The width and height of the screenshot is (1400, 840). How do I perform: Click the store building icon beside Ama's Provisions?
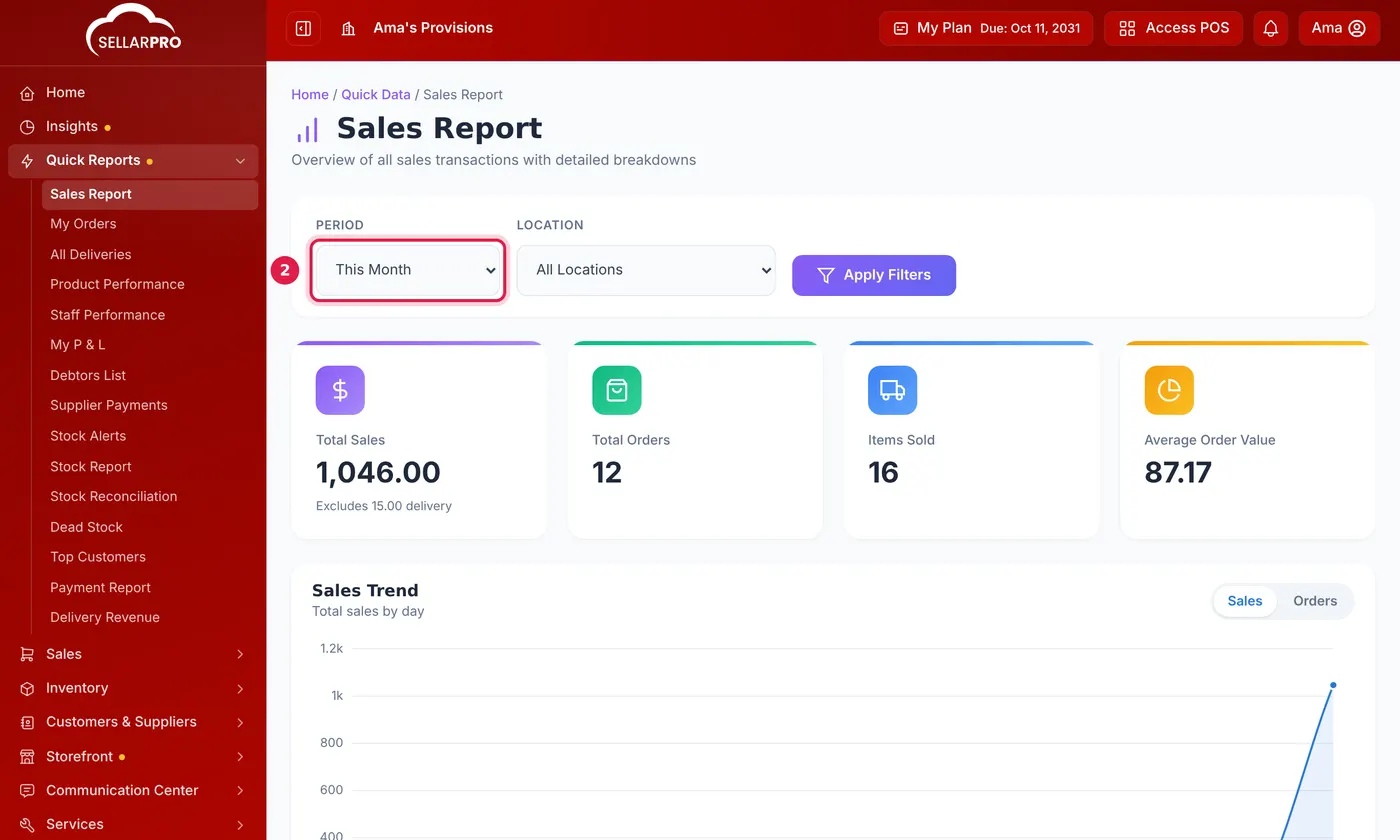pyautogui.click(x=348, y=28)
